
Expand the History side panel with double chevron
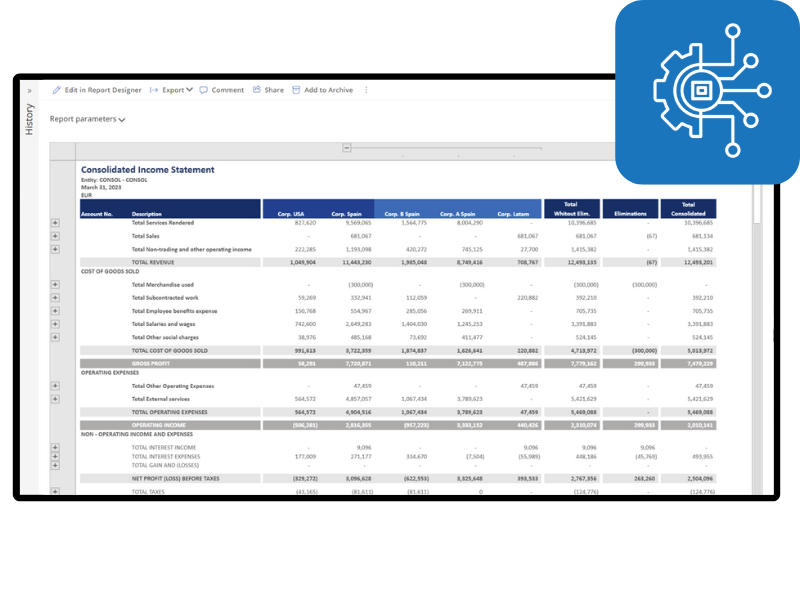pos(29,91)
